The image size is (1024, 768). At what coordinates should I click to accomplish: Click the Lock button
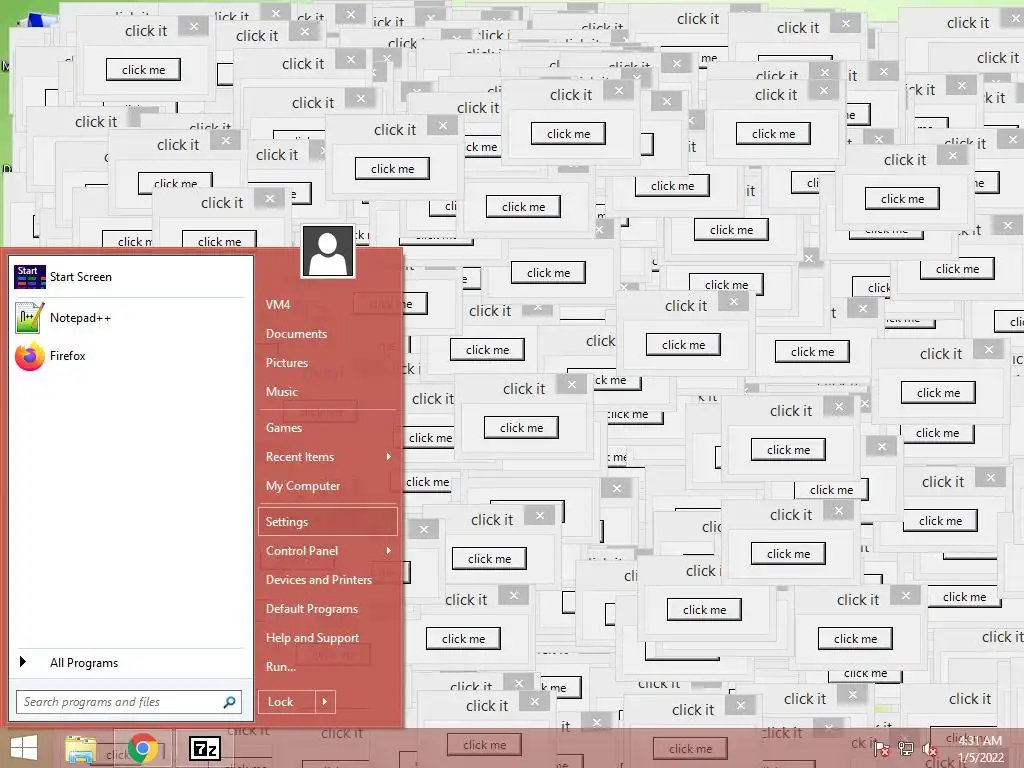(x=287, y=702)
